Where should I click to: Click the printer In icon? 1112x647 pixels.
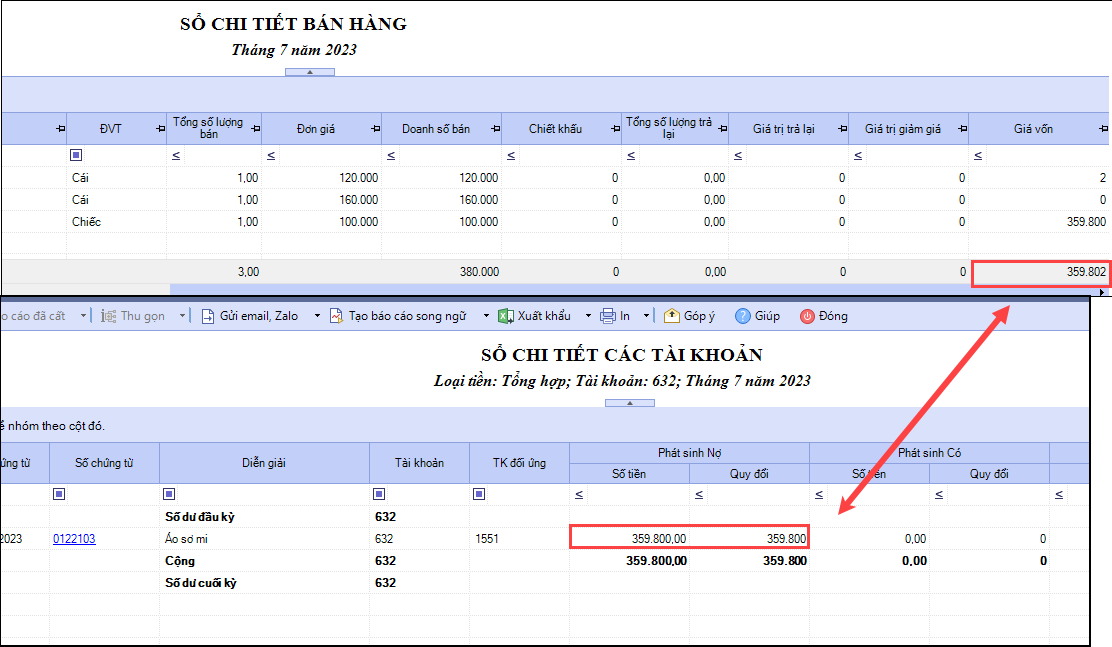[x=608, y=316]
